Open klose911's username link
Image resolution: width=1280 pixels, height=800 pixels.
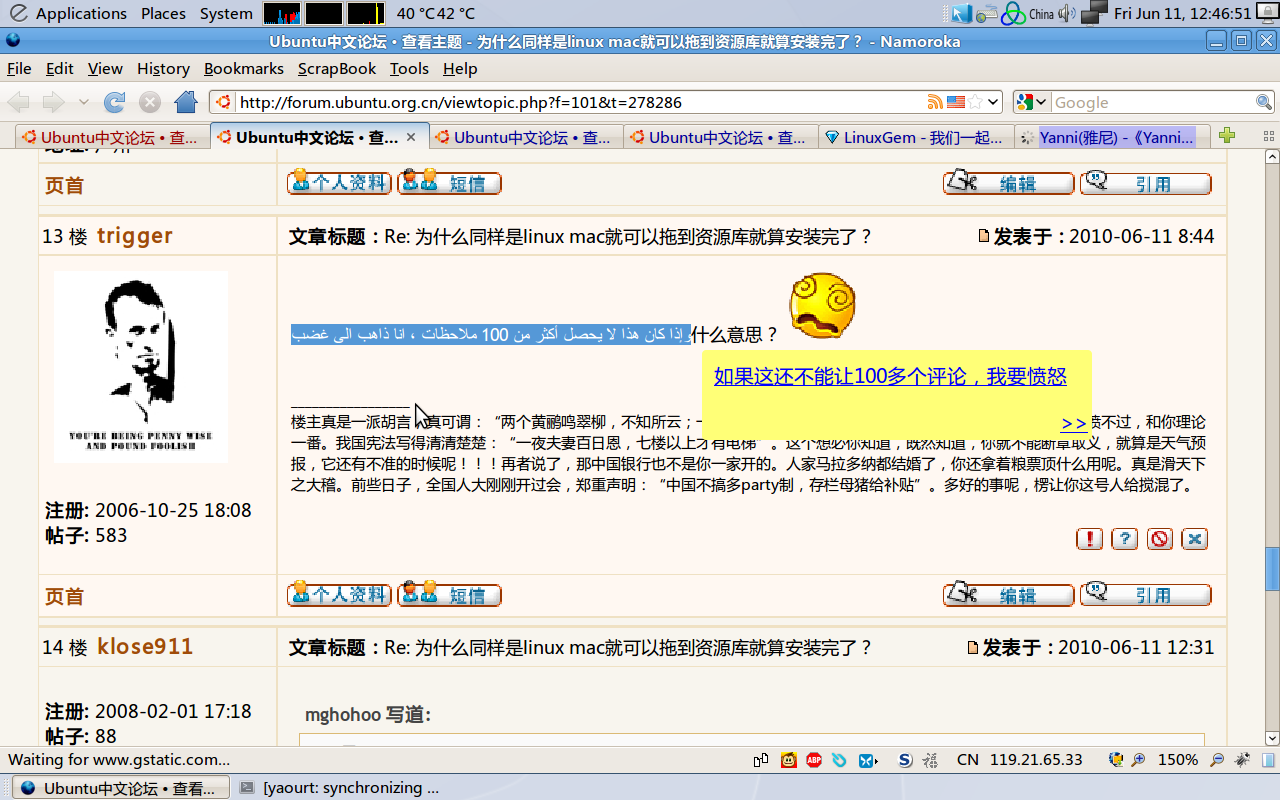(x=145, y=647)
